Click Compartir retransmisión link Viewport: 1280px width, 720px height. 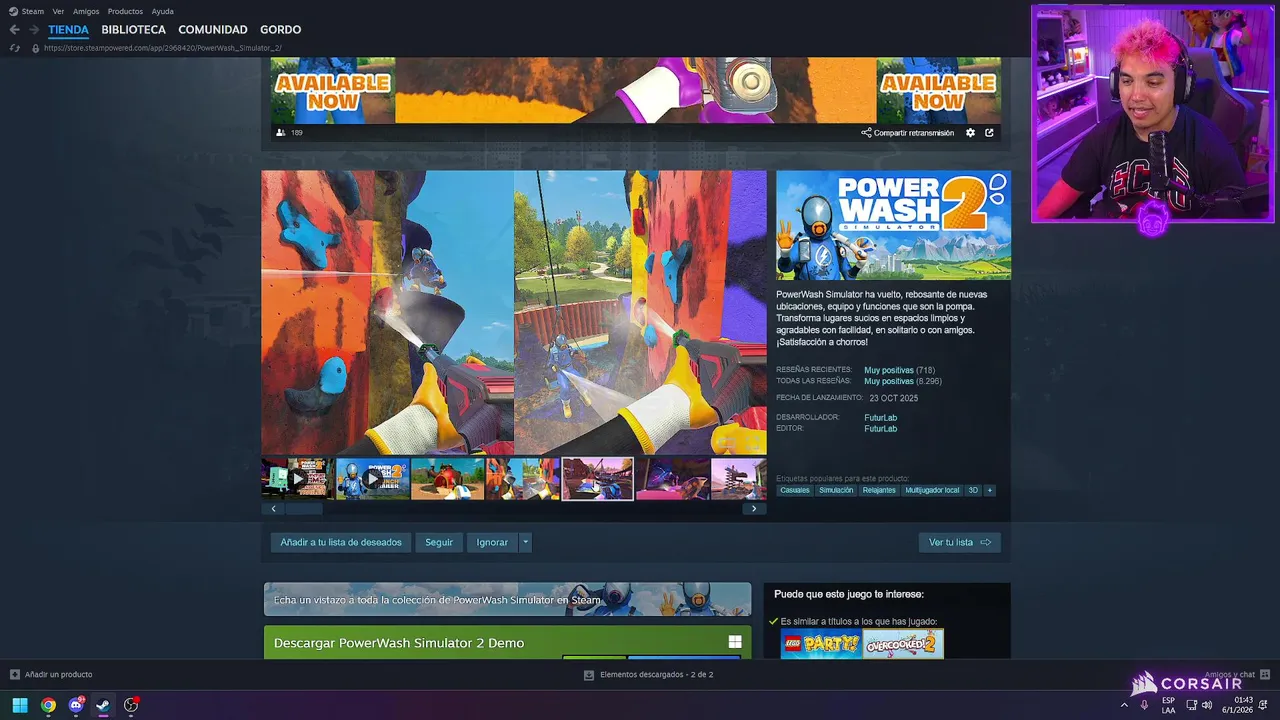(x=914, y=133)
